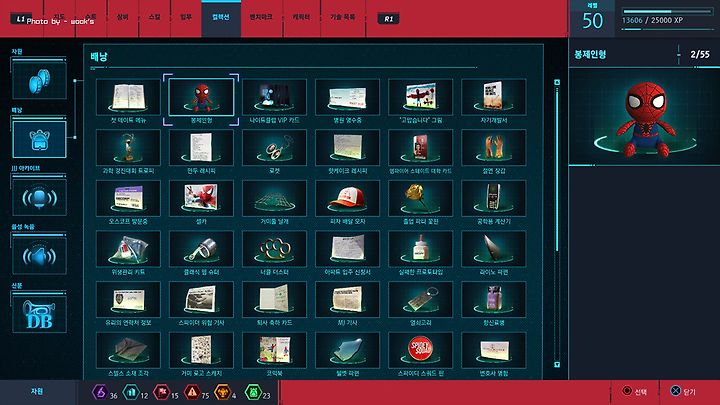The image size is (720, 405).
Task: Click the 선택 confirm button
Action: point(635,391)
